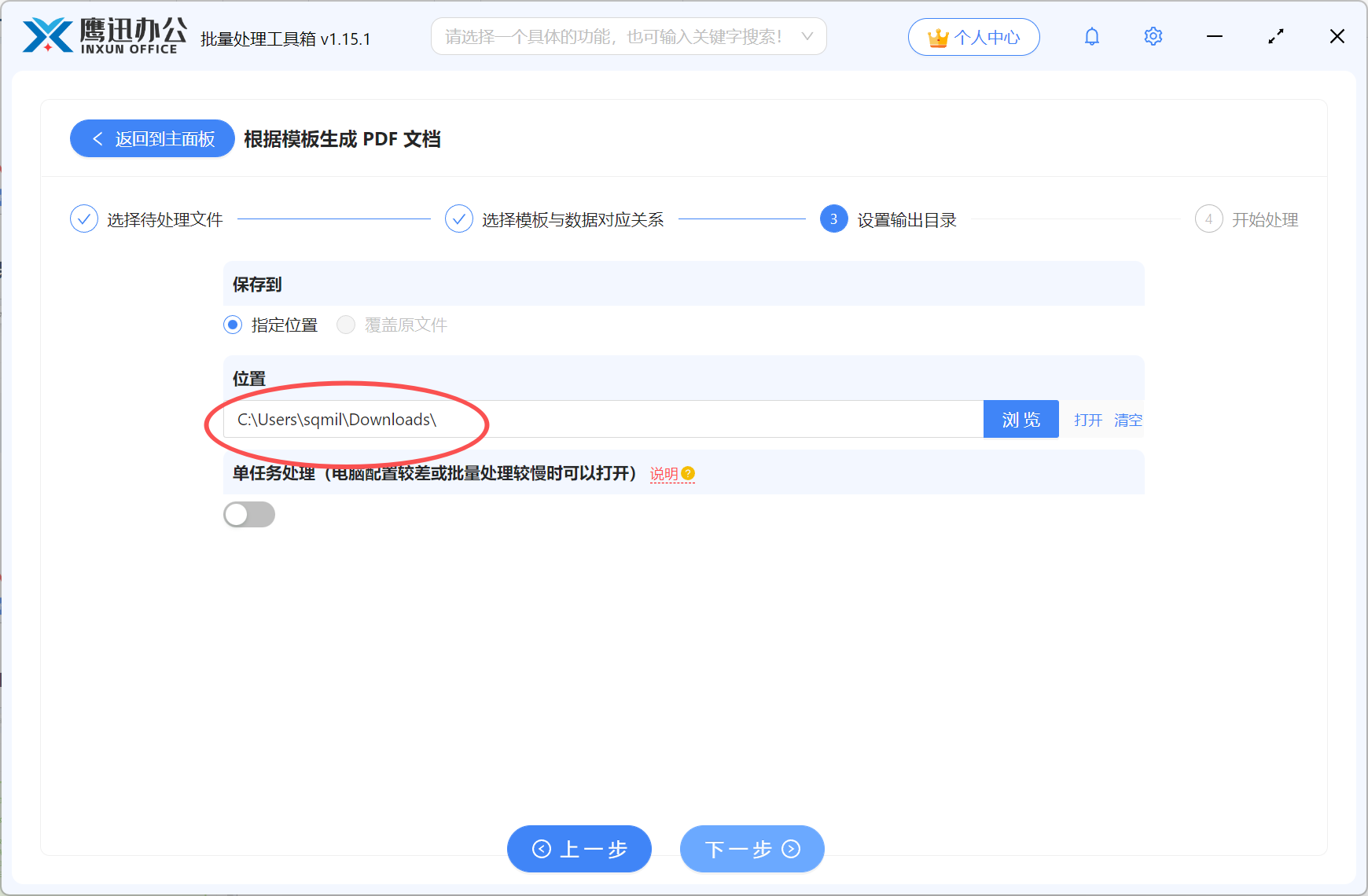This screenshot has width=1368, height=896.
Task: Click the checkmark icon on step 选择模板与数据对应关系
Action: (459, 218)
